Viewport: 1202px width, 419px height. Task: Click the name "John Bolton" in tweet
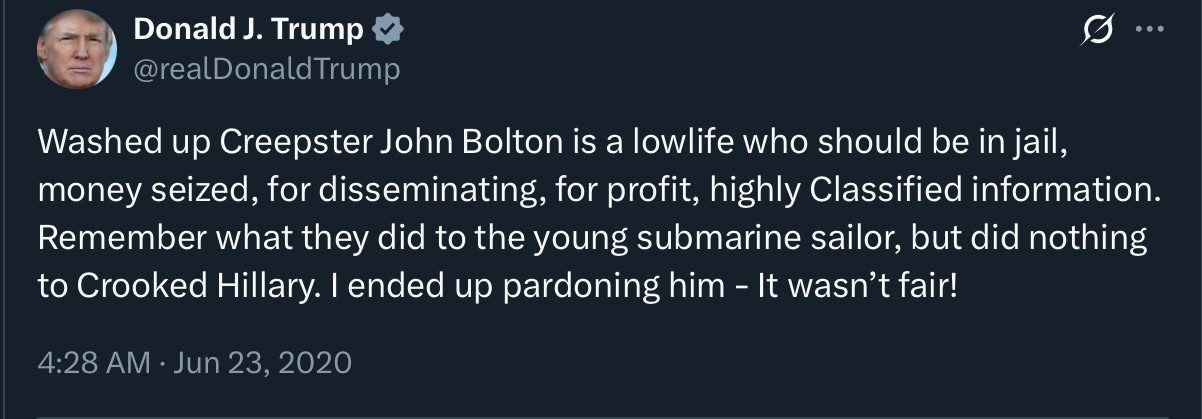[x=466, y=144]
